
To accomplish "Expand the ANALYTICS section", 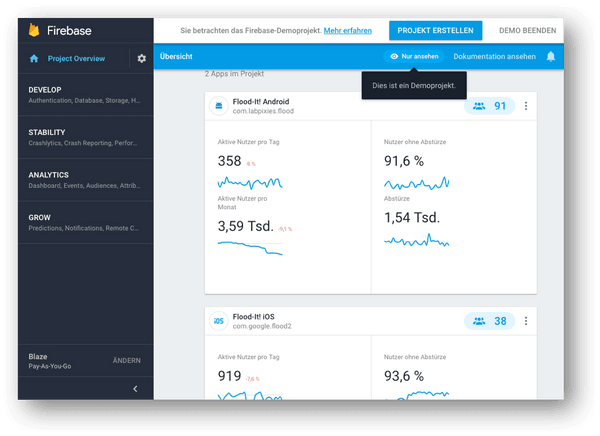I will click(86, 180).
